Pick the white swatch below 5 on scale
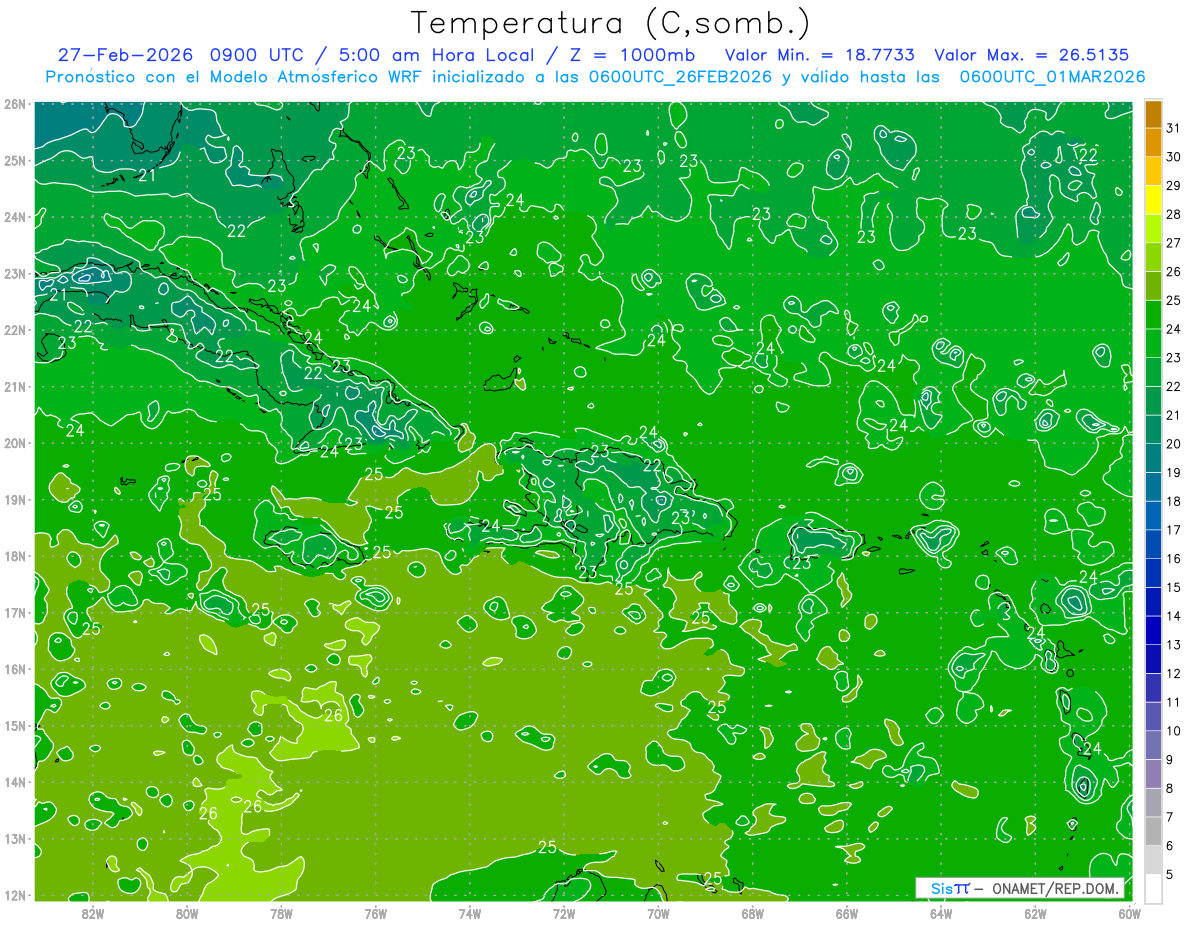Viewport: 1200px width, 927px height. (1153, 888)
